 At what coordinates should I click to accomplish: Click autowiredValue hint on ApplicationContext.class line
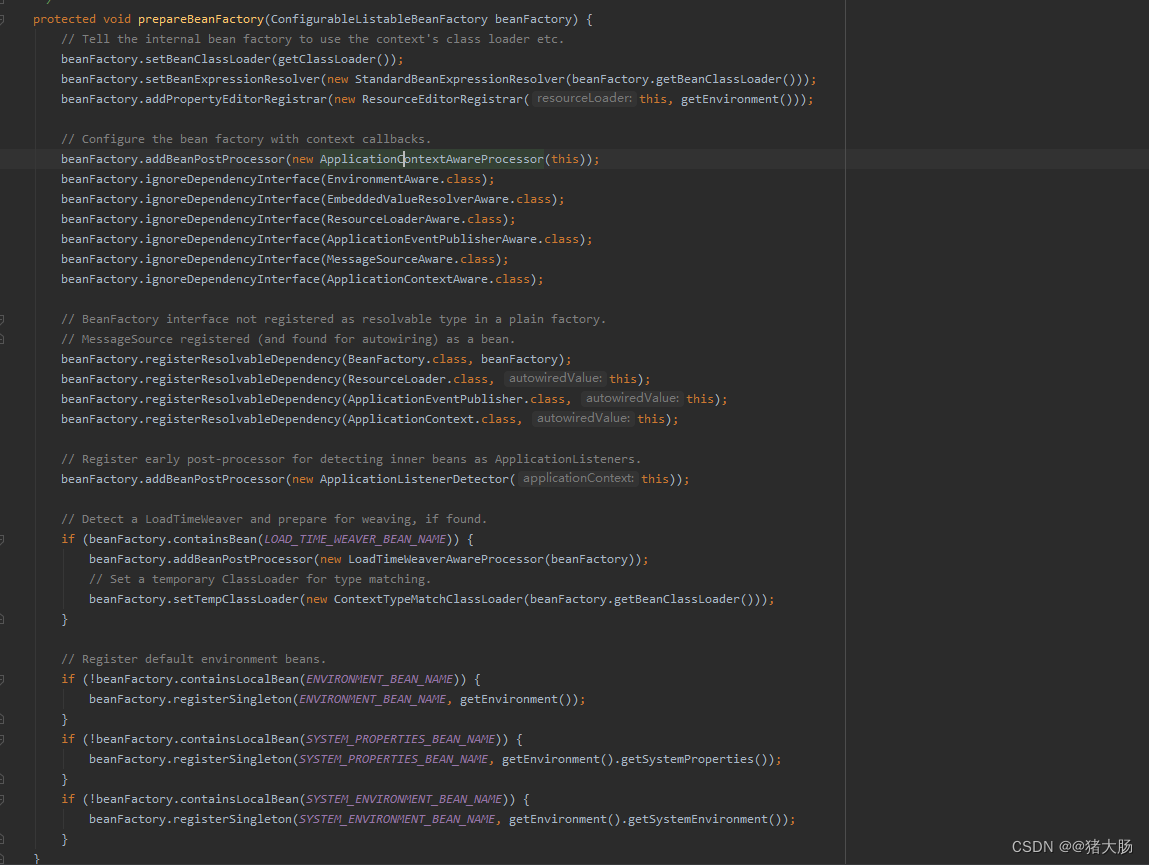tap(583, 418)
